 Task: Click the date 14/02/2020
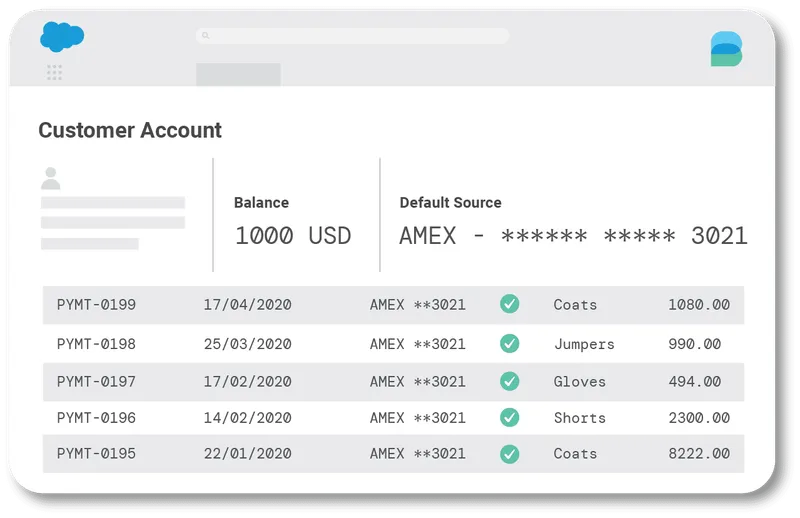tap(247, 418)
